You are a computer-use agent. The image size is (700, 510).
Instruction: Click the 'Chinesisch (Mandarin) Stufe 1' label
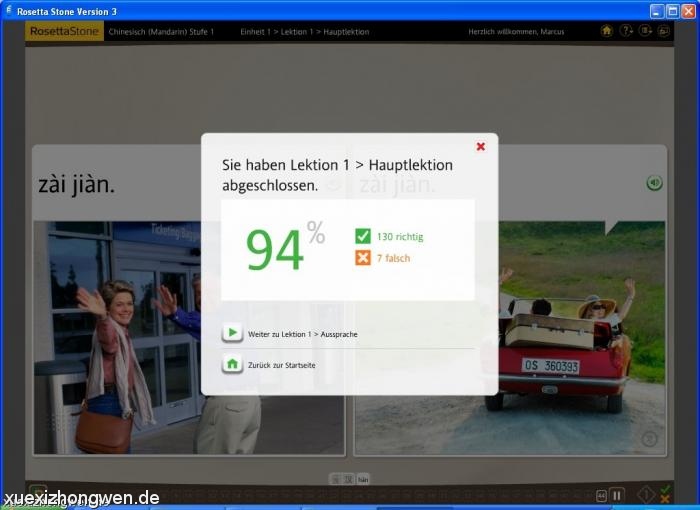[x=161, y=32]
